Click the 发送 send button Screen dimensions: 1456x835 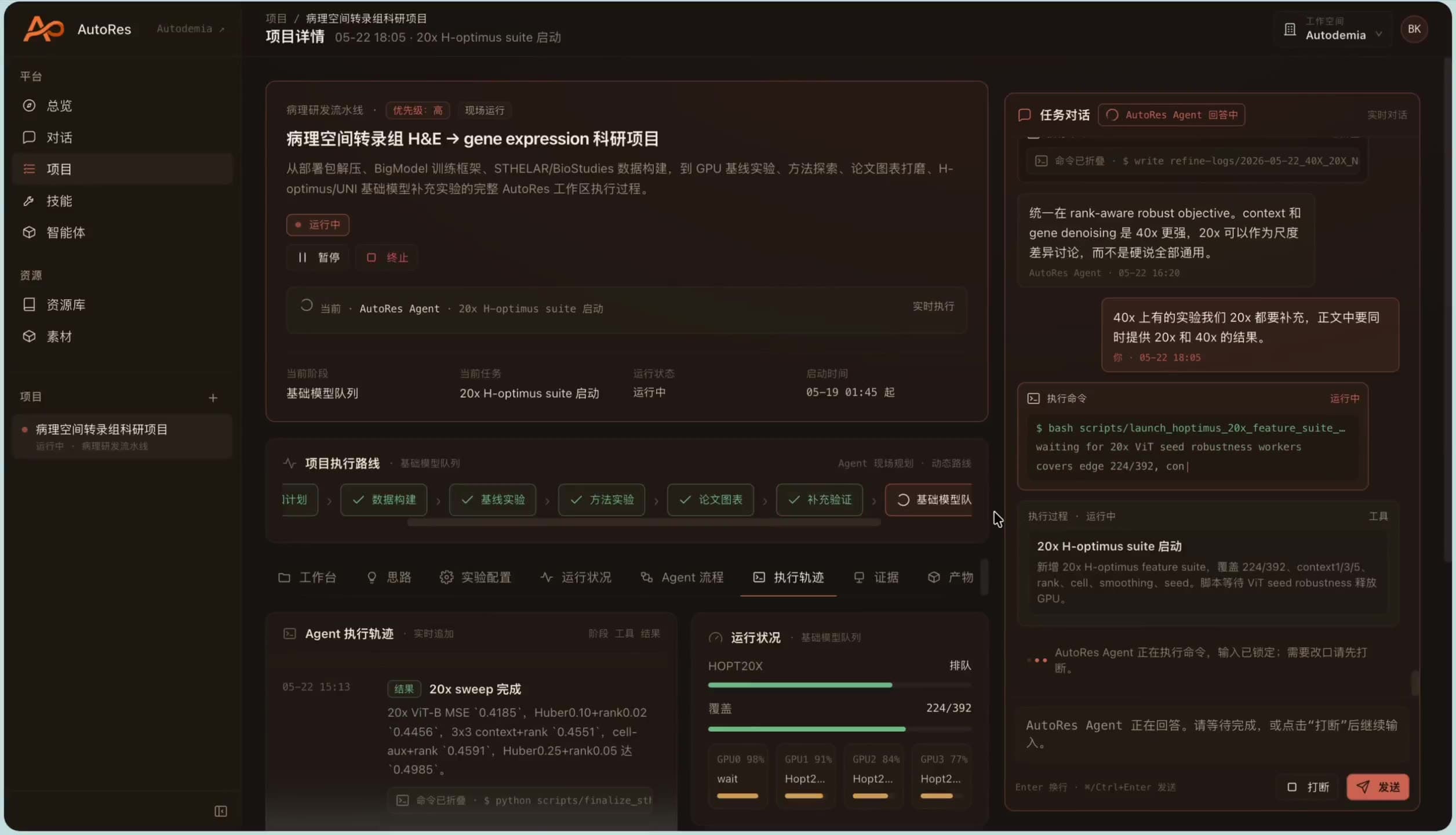[1378, 787]
